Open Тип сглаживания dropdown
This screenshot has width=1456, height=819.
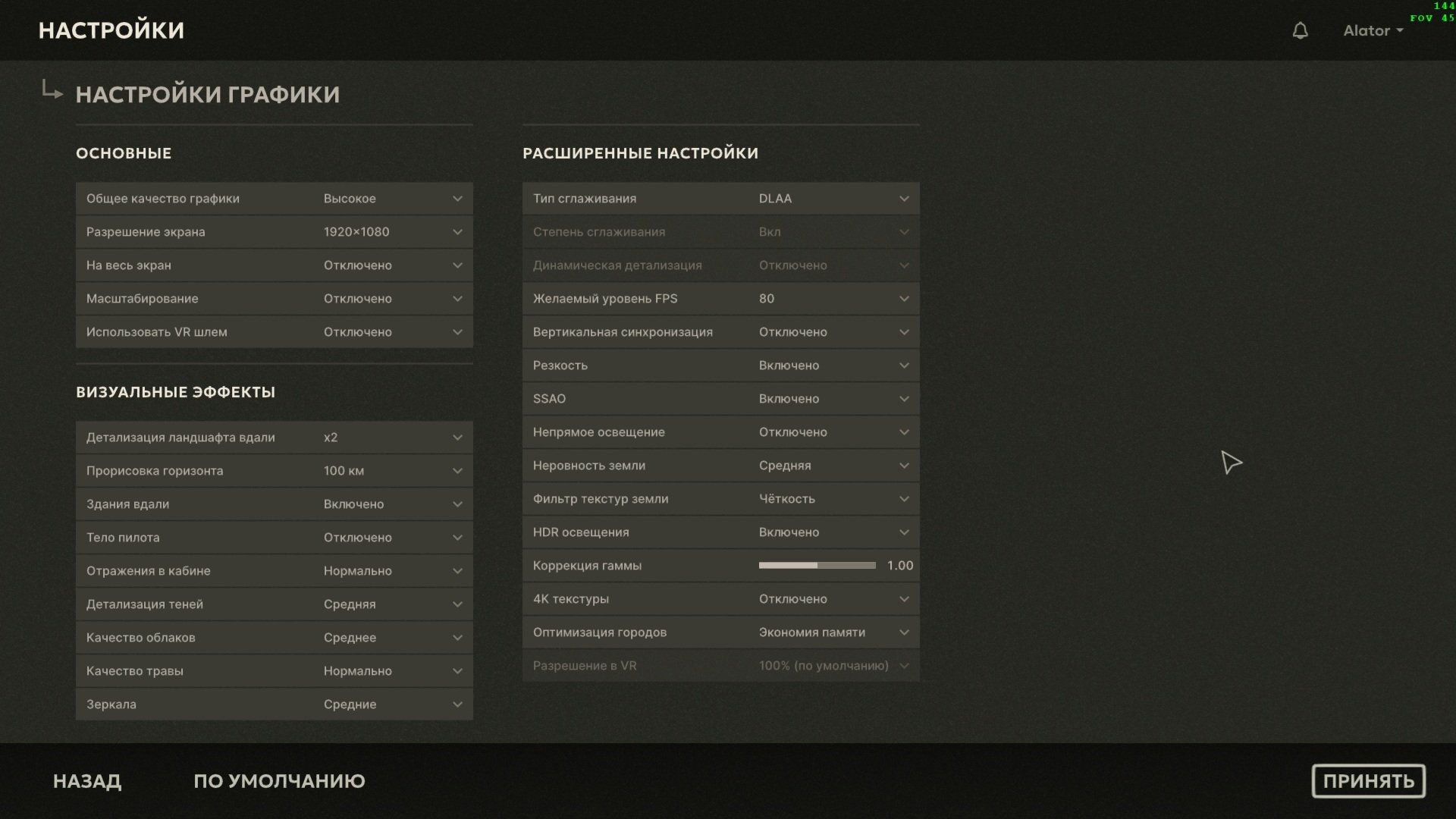[721, 199]
